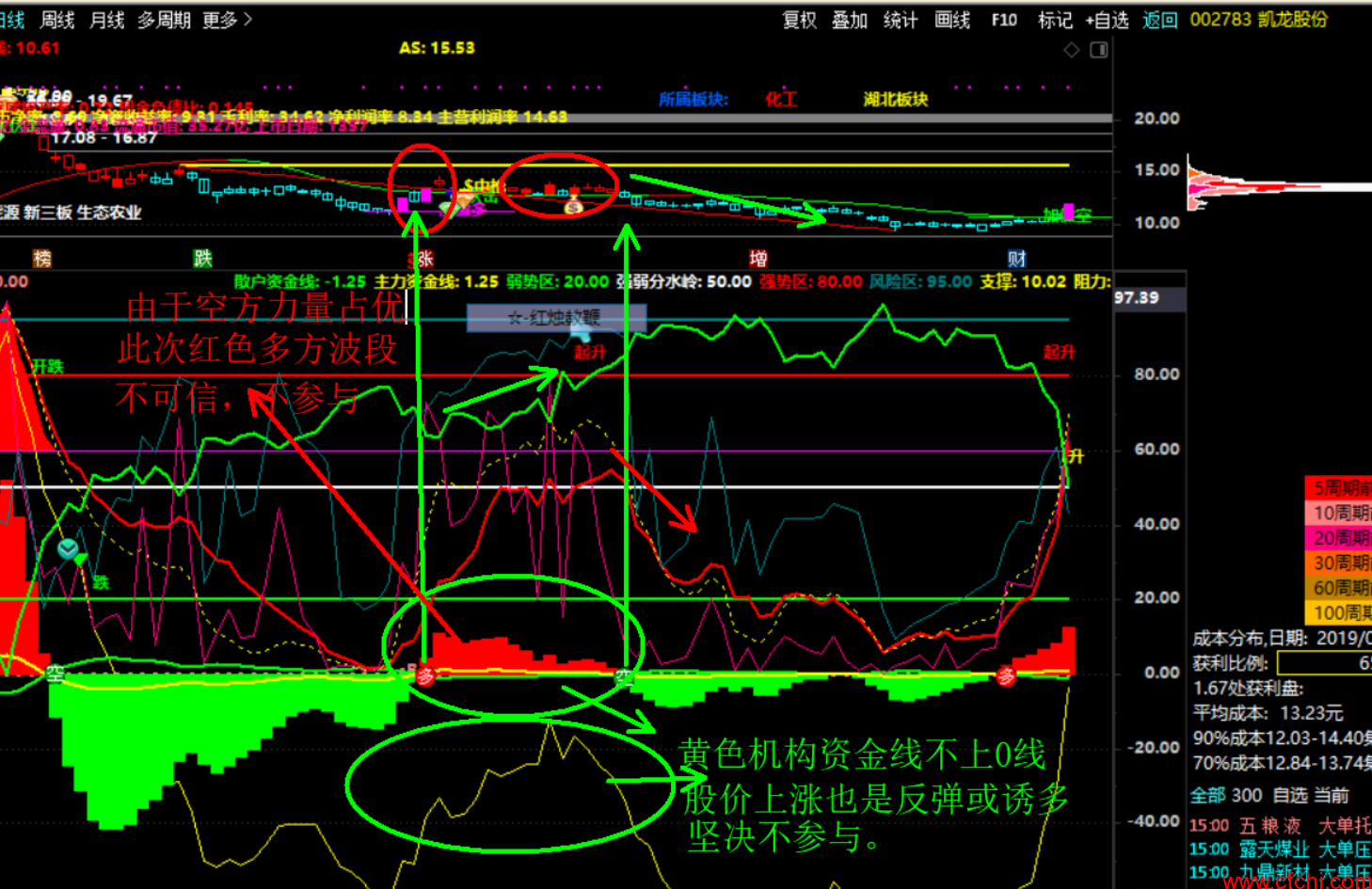Click the green 空 signal marker near center
Viewport: 1372px width, 889px height.
[624, 675]
